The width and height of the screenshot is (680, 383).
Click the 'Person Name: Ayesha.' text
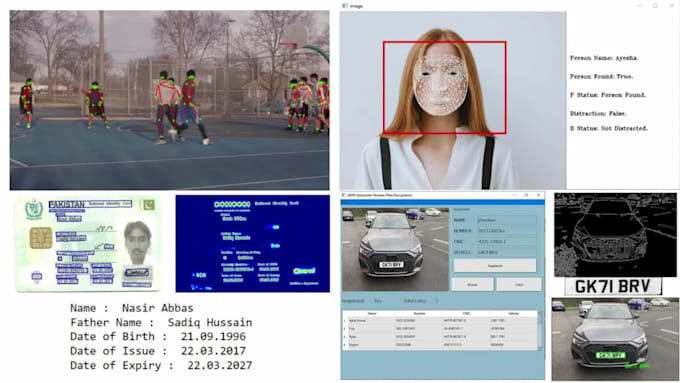click(x=604, y=58)
